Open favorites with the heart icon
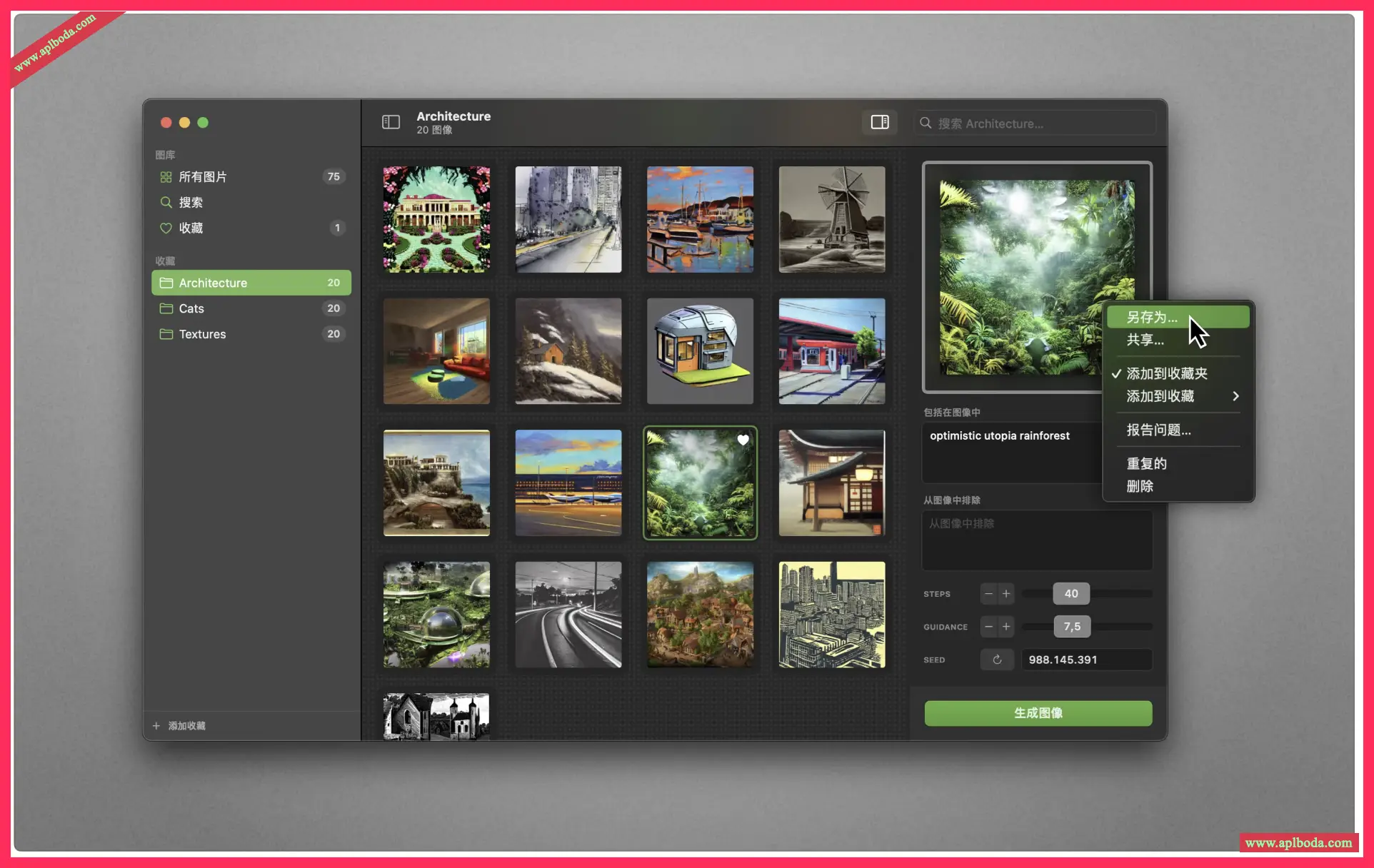This screenshot has height=868, width=1374. point(190,228)
